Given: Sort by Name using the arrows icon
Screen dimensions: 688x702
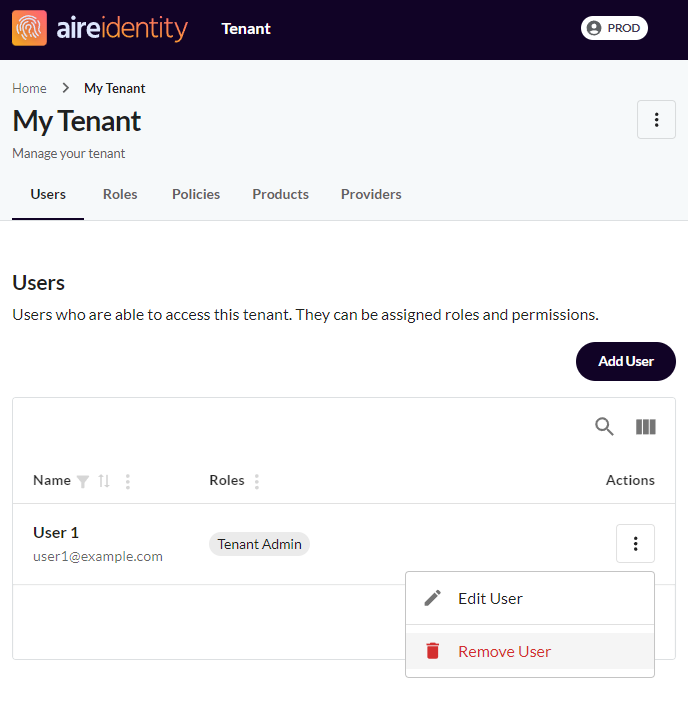Looking at the screenshot, I should pos(104,481).
